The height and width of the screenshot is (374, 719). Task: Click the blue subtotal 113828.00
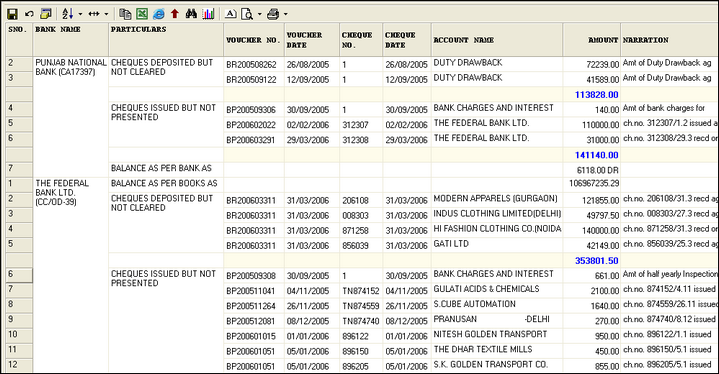[x=597, y=95]
